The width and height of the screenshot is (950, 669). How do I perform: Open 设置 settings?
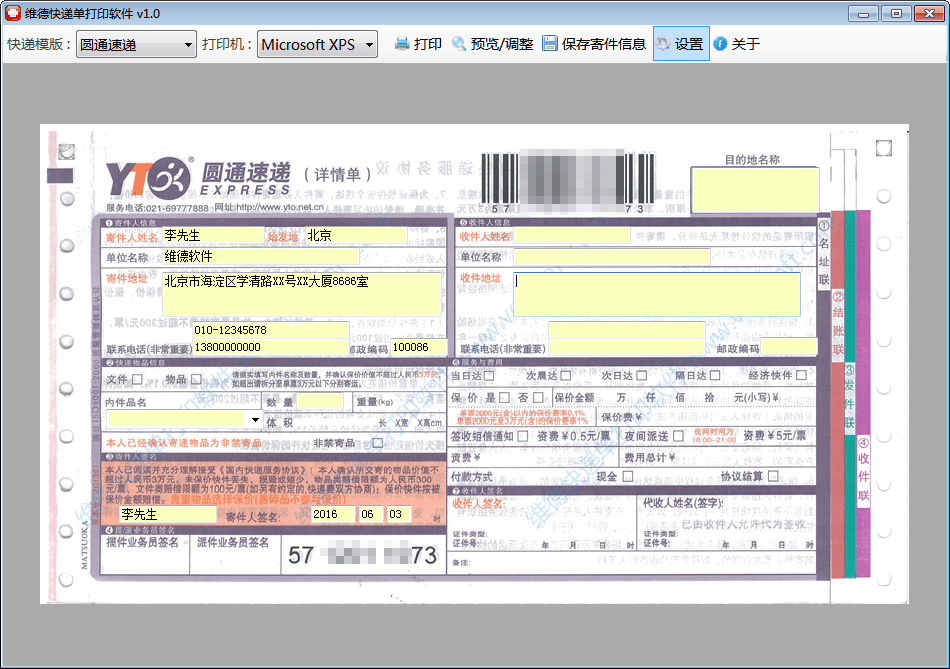681,44
